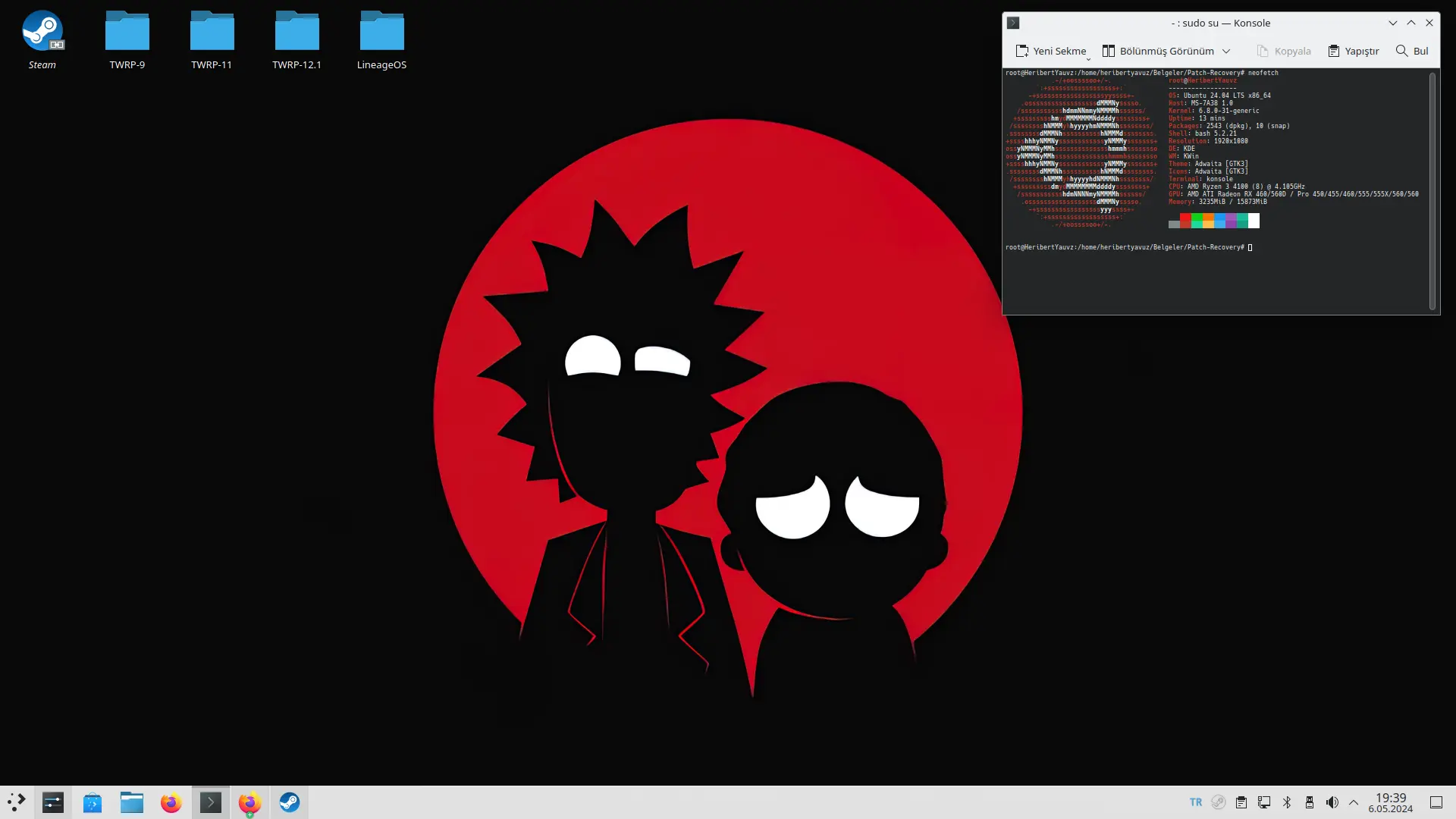The width and height of the screenshot is (1456, 819).
Task: Click the 'Theme: Adwaita [GTK3]' line
Action: (1208, 164)
